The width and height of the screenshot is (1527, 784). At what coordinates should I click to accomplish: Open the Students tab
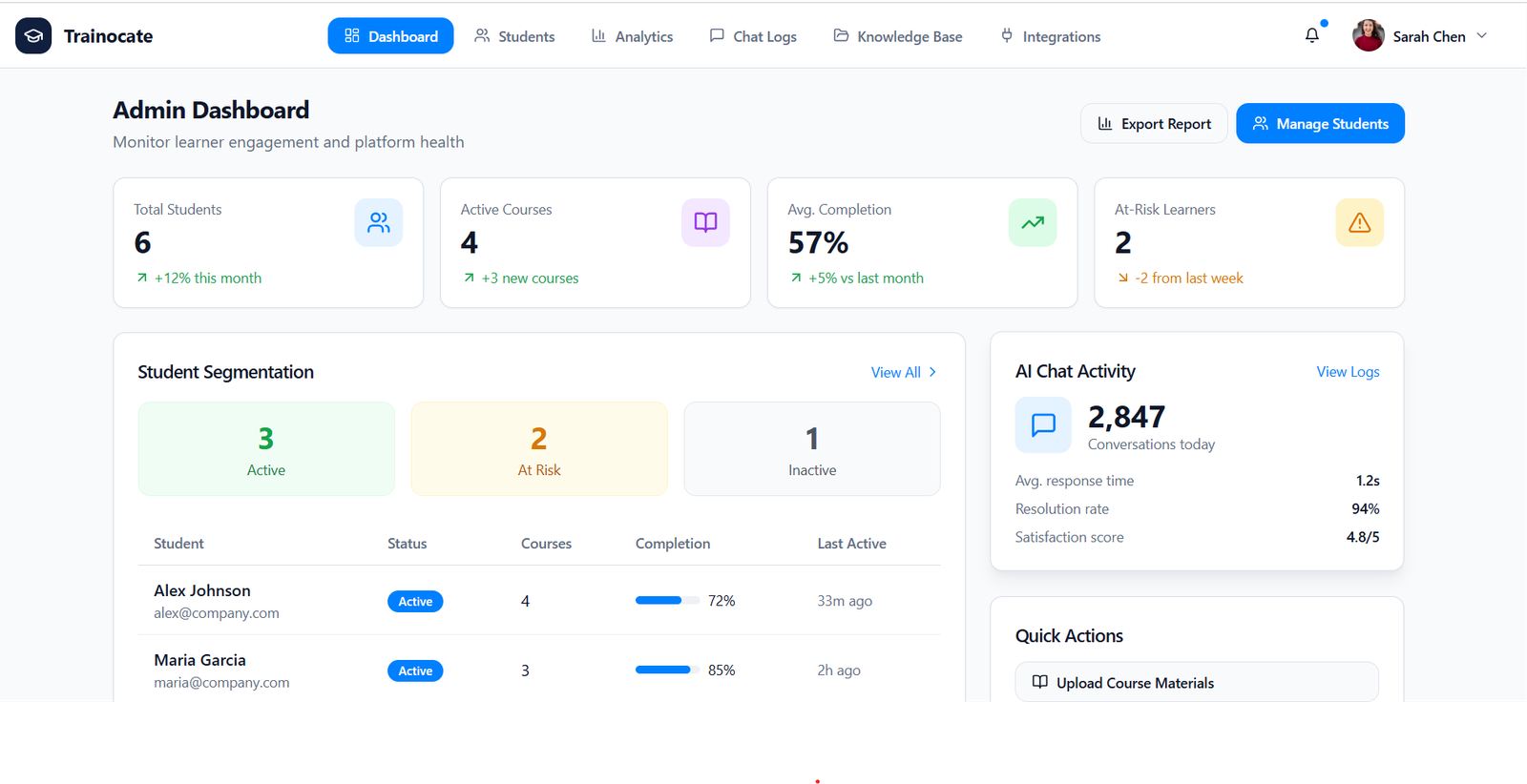pyautogui.click(x=514, y=36)
